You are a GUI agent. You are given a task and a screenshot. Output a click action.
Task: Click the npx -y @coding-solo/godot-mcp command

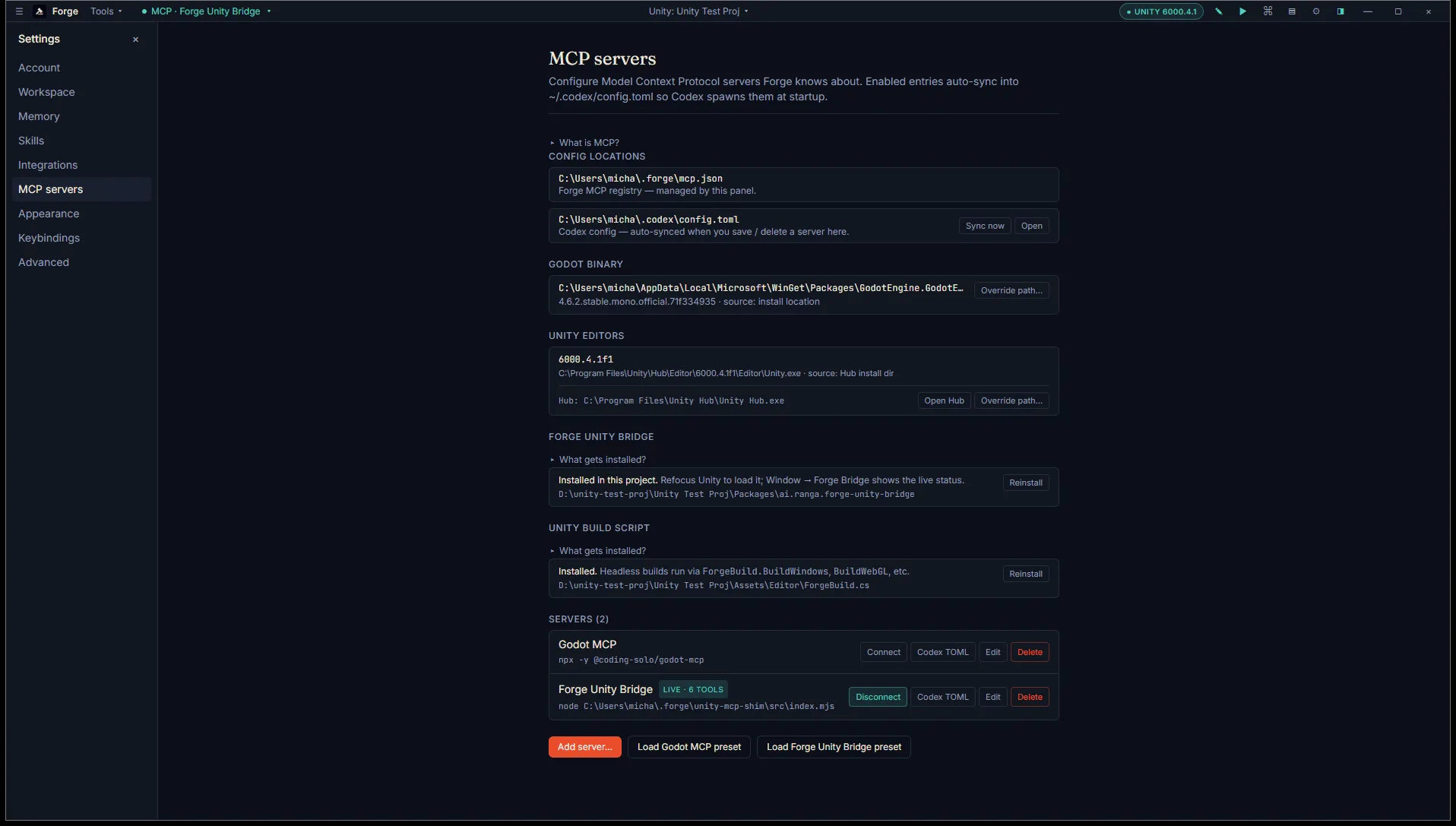(631, 660)
